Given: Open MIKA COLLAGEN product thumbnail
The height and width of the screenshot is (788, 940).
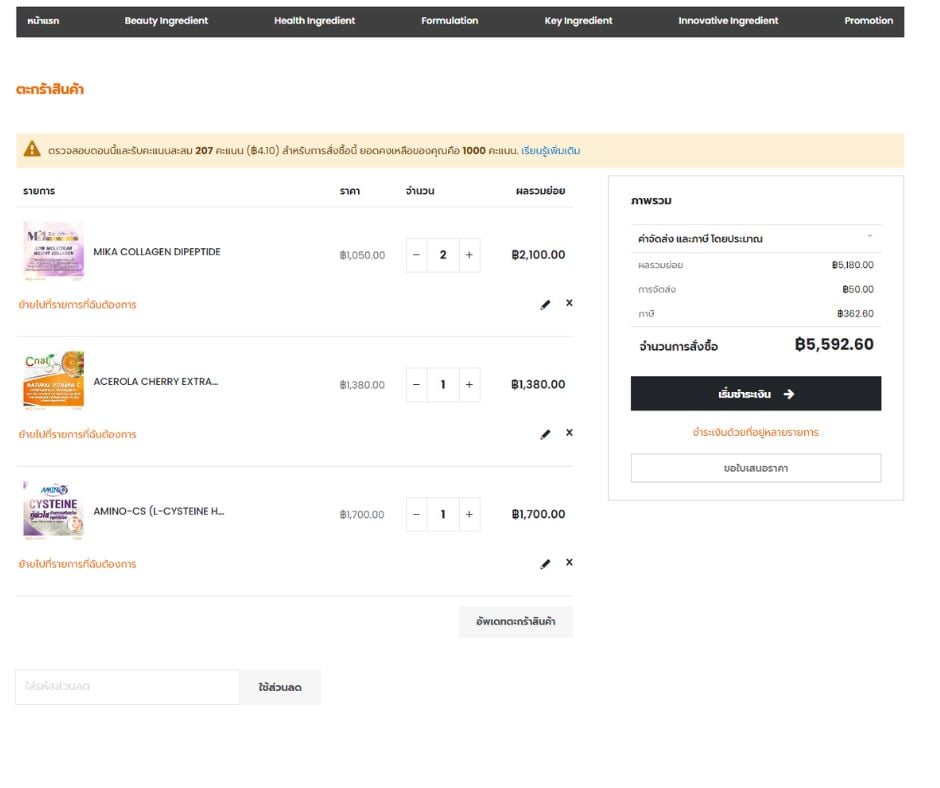Looking at the screenshot, I should [x=53, y=251].
